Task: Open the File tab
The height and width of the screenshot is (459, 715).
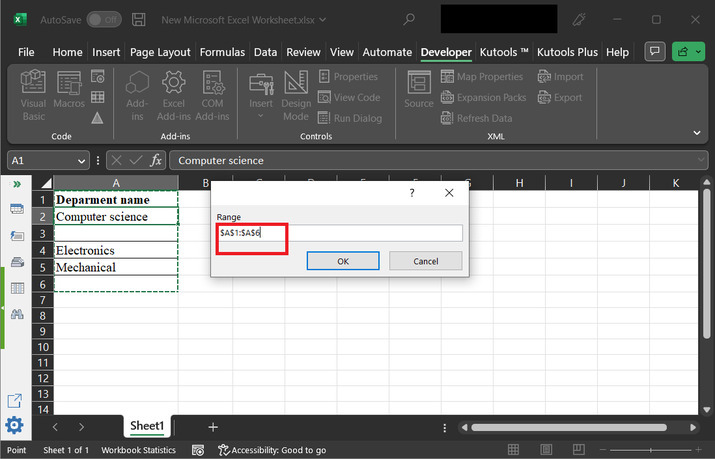Action: pos(26,52)
